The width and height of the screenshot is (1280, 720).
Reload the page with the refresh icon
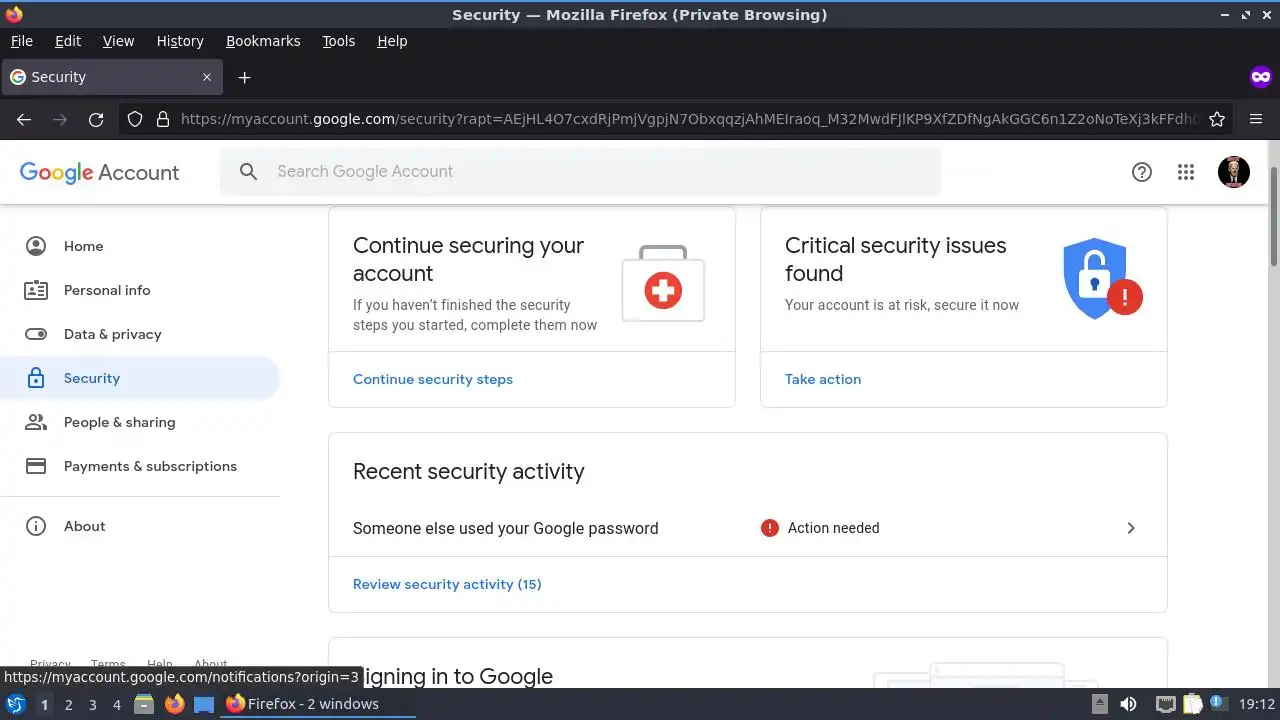coord(96,120)
